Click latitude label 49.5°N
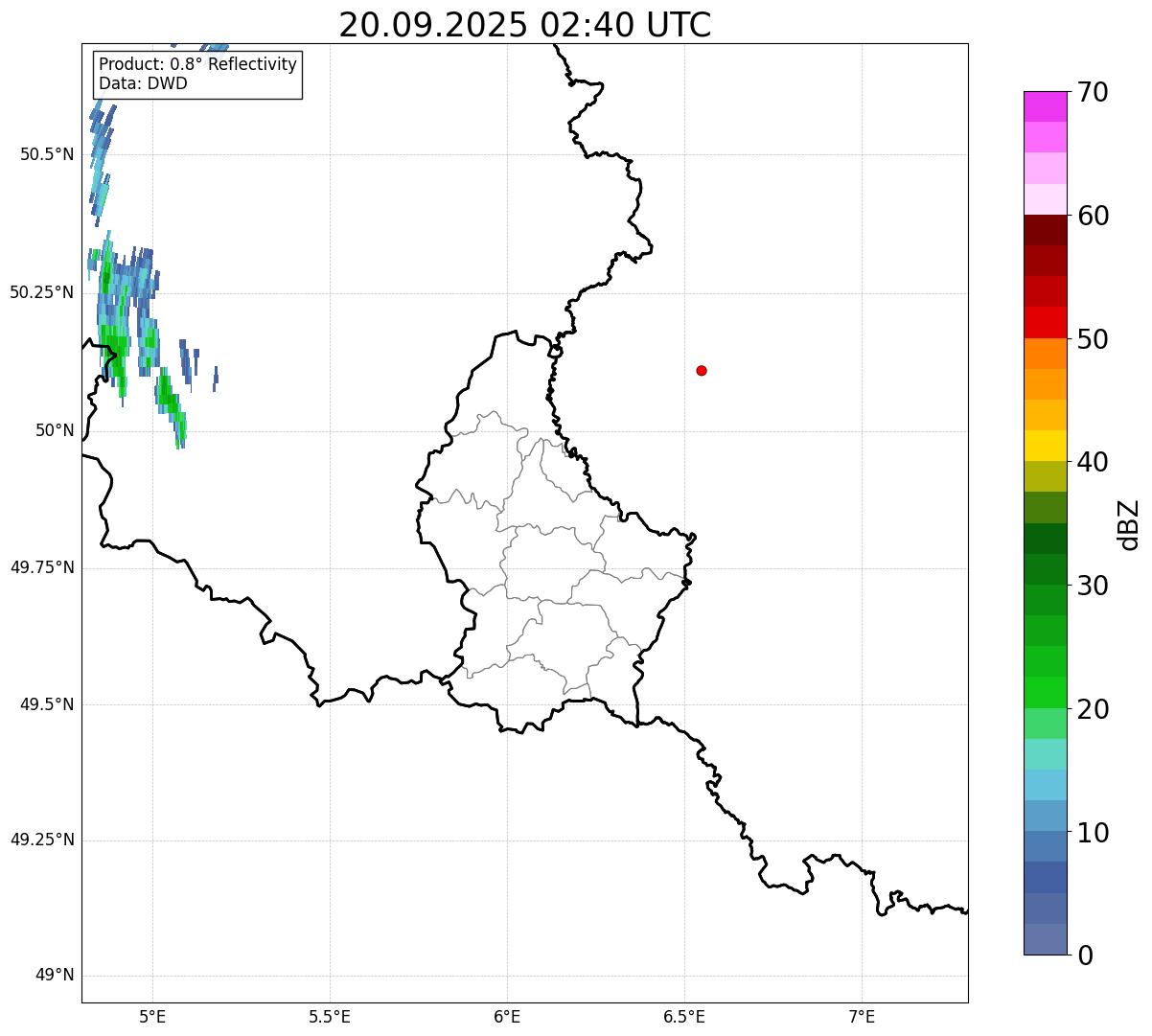Viewport: 1152px width, 1036px height. [46, 704]
